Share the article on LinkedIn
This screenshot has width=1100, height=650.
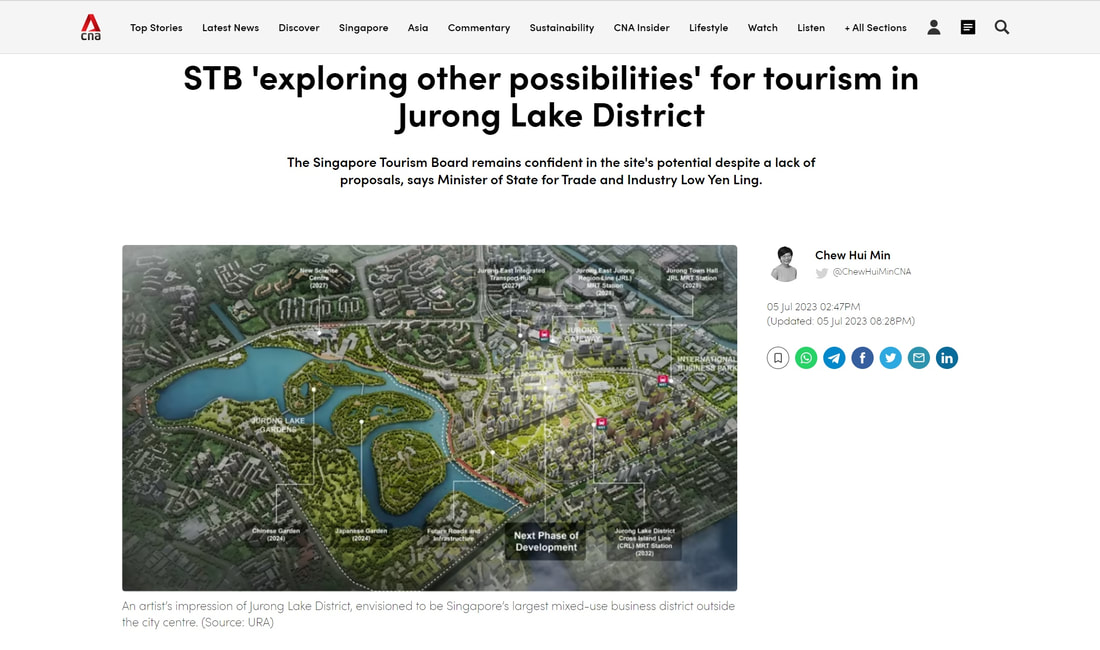(x=946, y=358)
